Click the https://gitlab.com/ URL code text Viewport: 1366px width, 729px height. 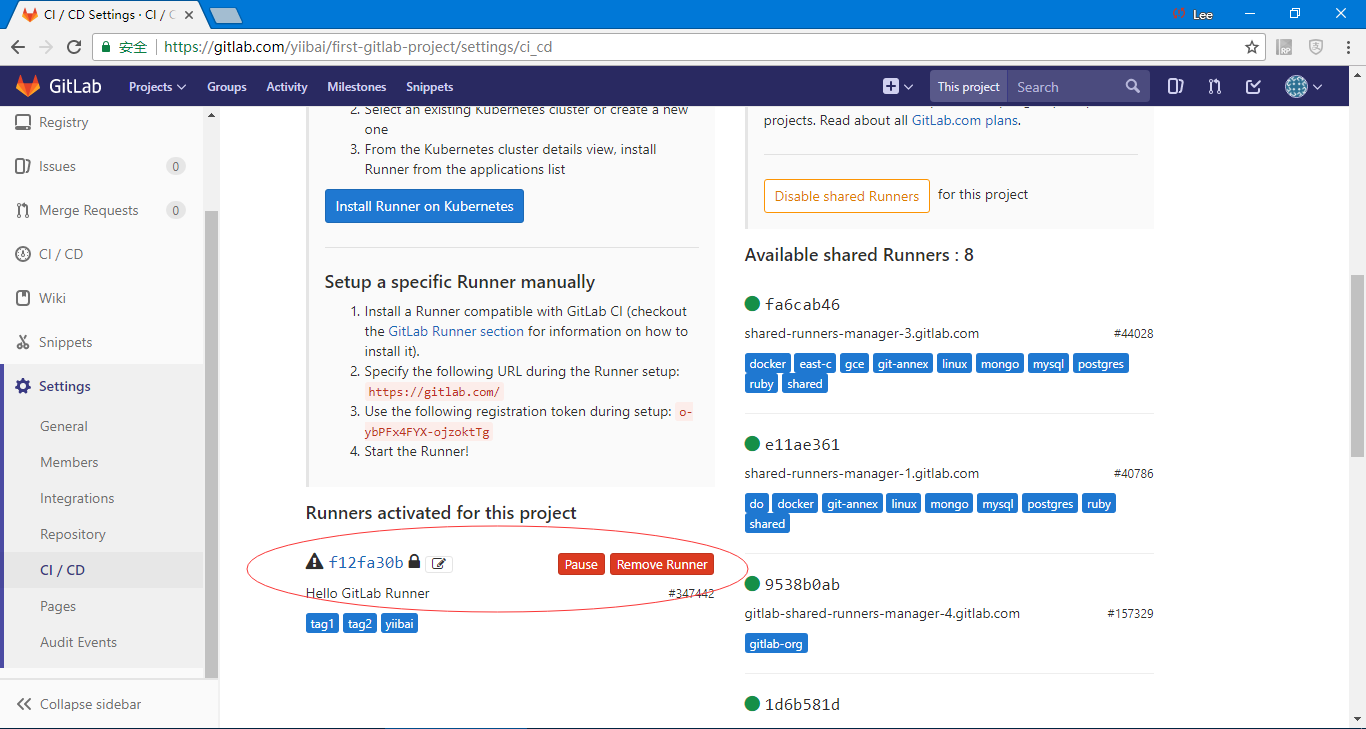click(x=434, y=392)
